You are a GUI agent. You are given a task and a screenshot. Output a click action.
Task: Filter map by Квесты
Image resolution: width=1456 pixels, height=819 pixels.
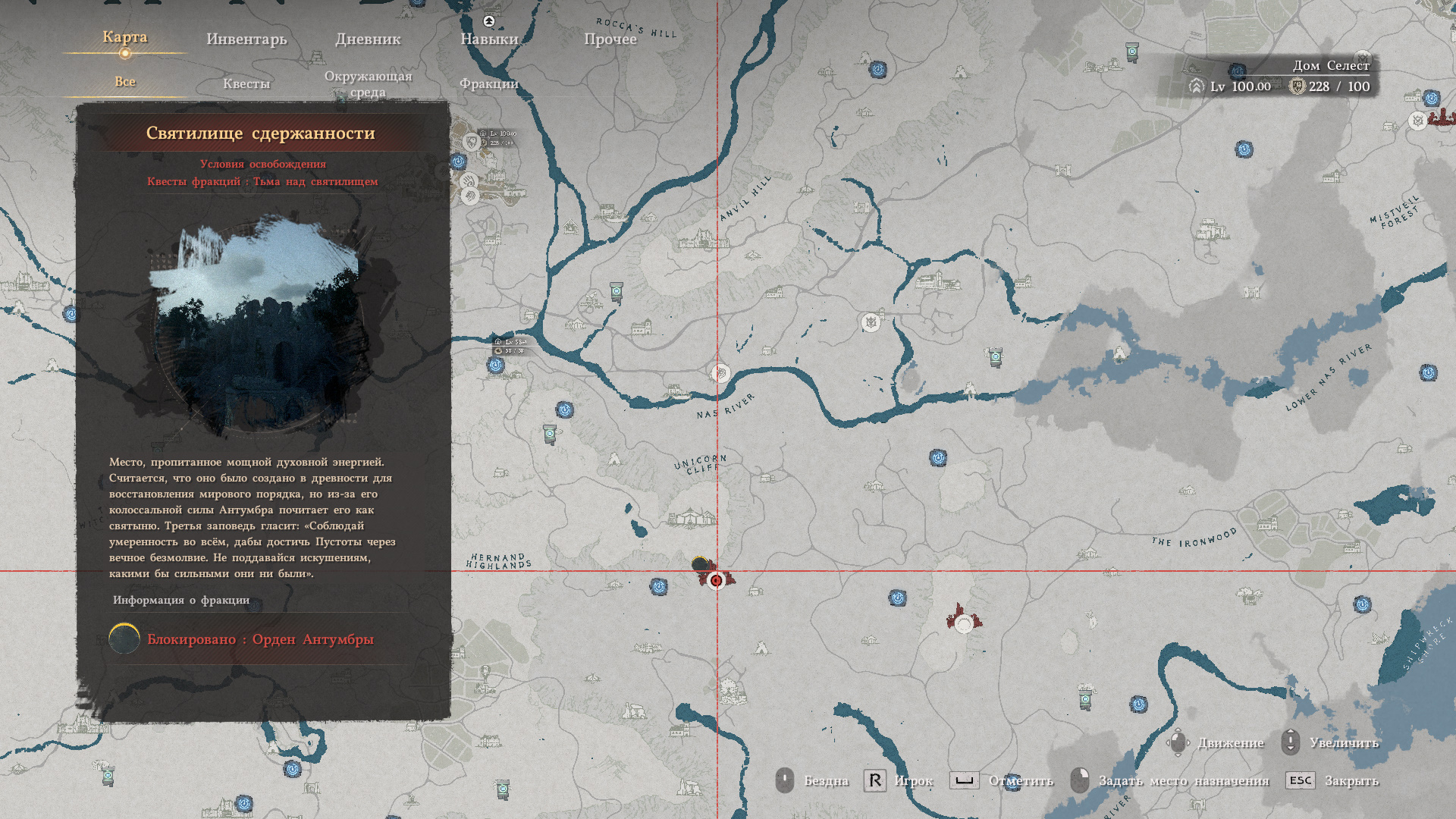click(246, 83)
